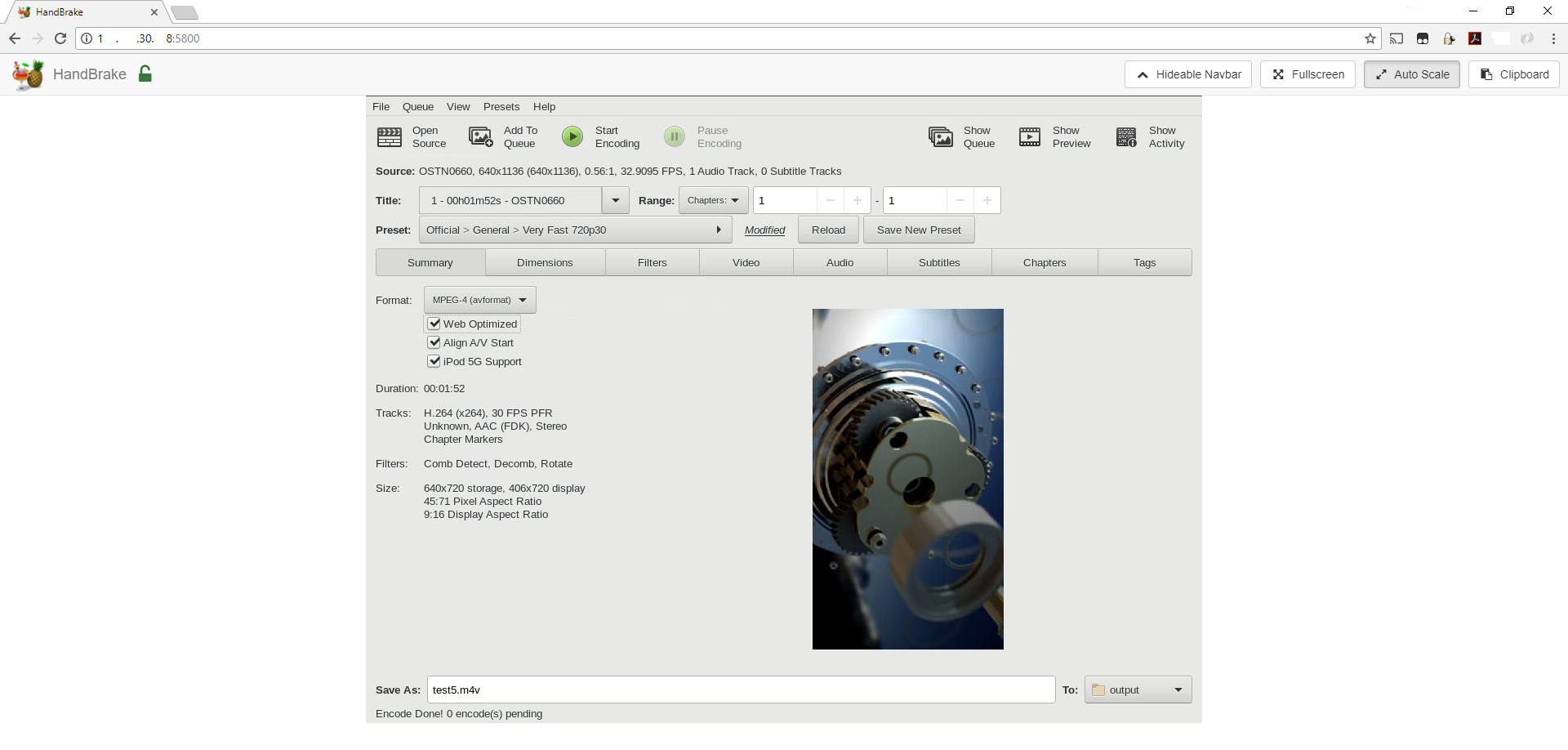Open the View menu
Viewport: 1568px width, 750px height.
click(458, 107)
